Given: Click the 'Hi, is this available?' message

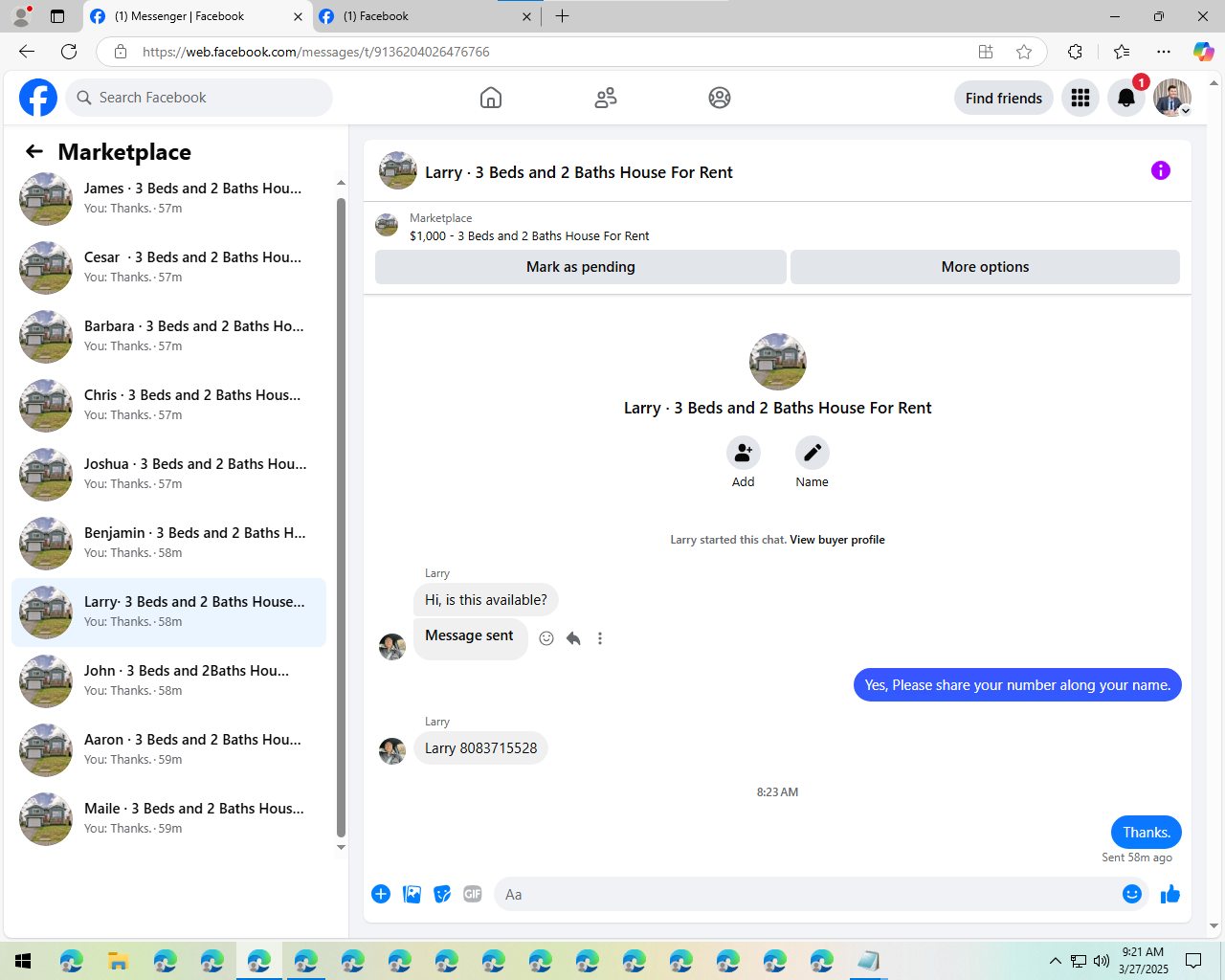Looking at the screenshot, I should [x=486, y=600].
